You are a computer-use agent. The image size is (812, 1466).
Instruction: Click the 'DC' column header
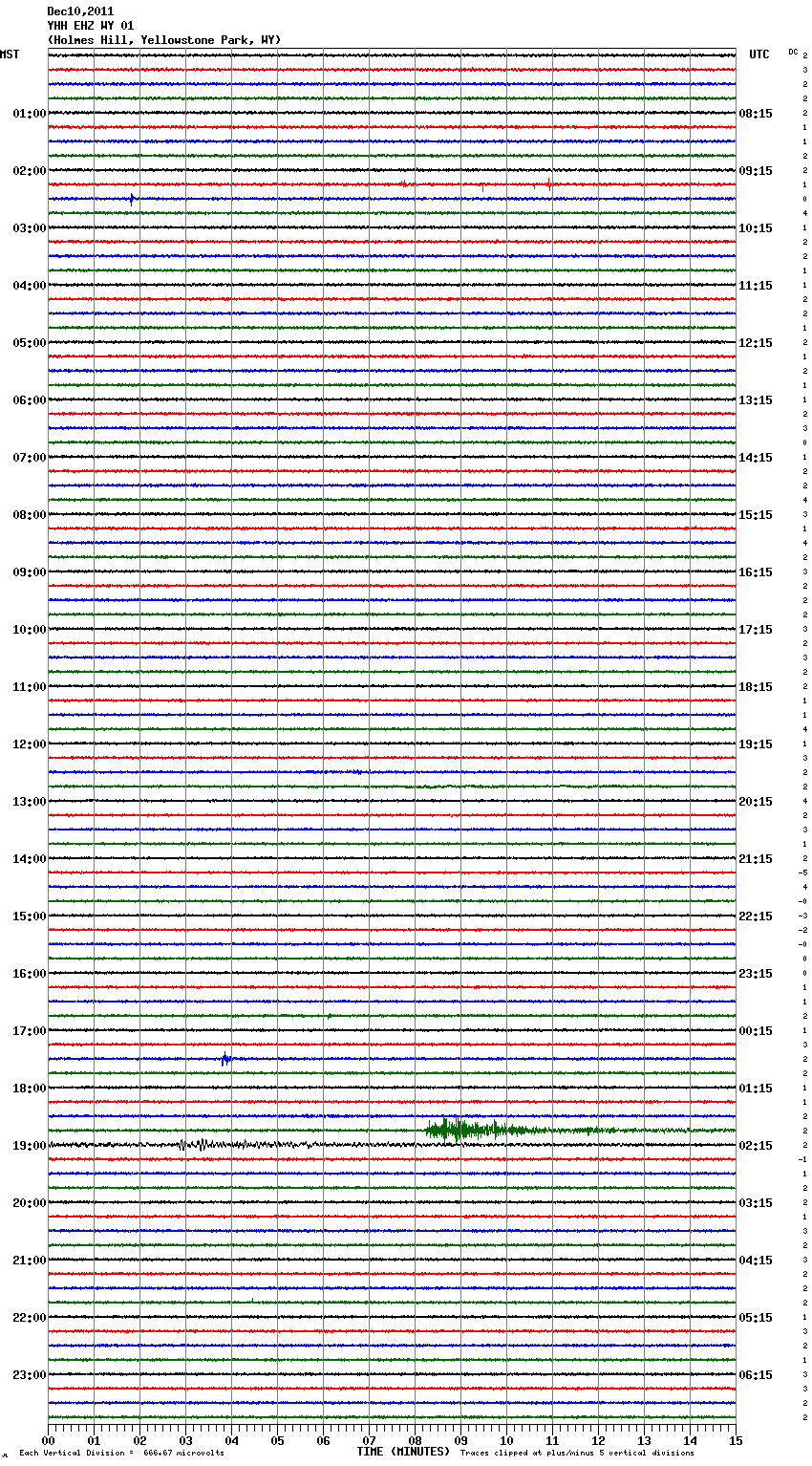click(x=793, y=52)
